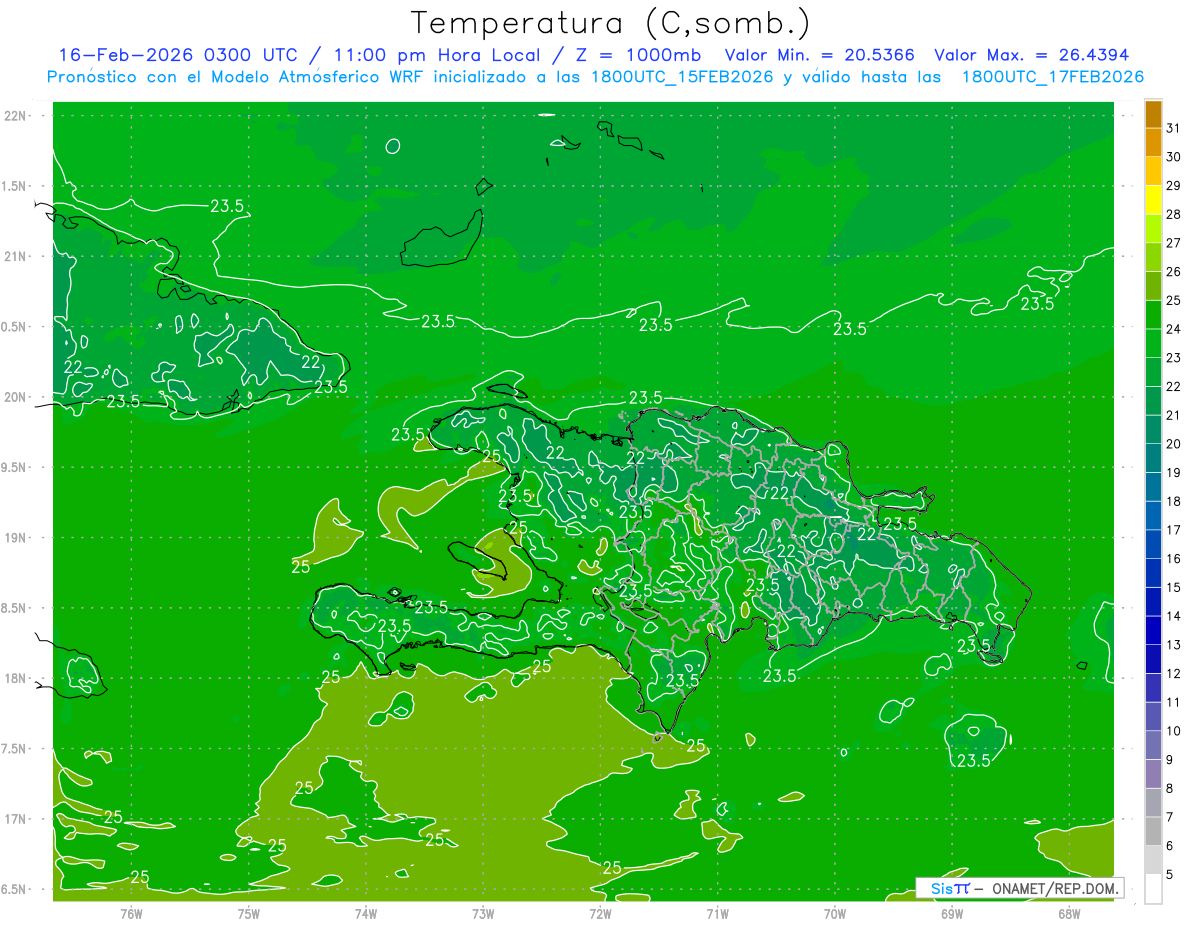The width and height of the screenshot is (1200, 927).
Task: Click the 18N latitude axis label
Action: tap(17, 679)
